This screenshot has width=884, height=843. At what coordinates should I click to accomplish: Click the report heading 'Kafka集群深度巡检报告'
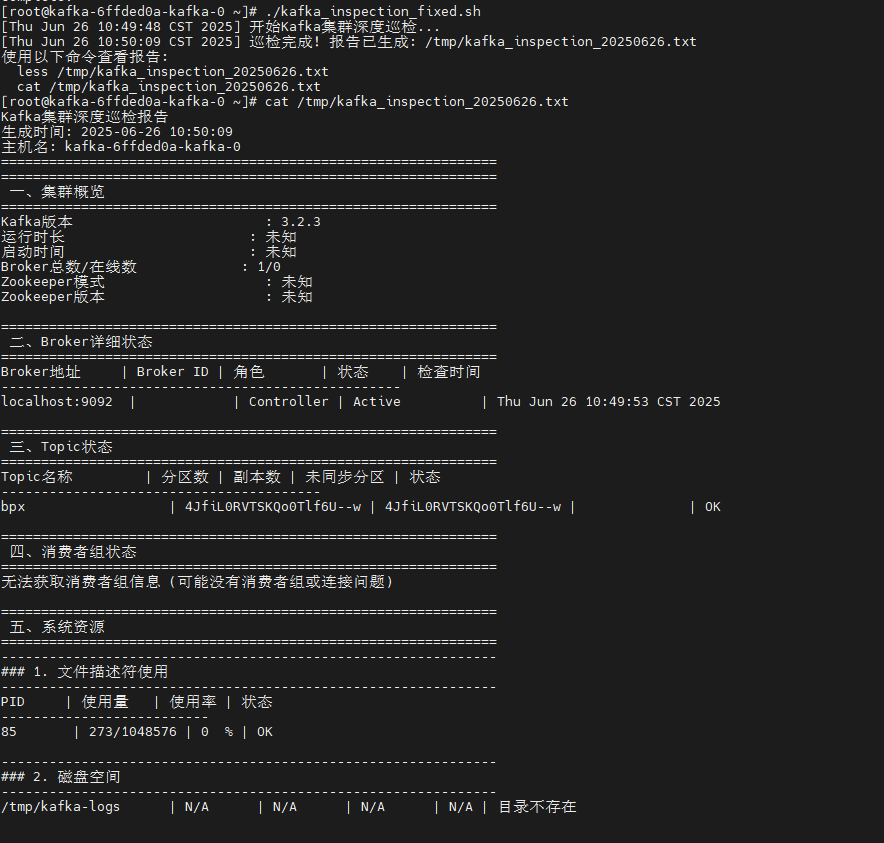point(85,117)
